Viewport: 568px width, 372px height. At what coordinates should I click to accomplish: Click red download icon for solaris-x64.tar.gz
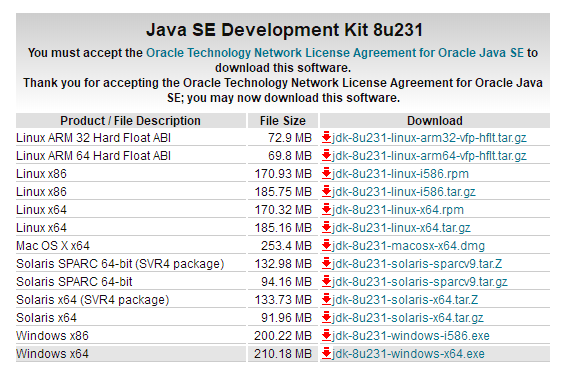326,318
